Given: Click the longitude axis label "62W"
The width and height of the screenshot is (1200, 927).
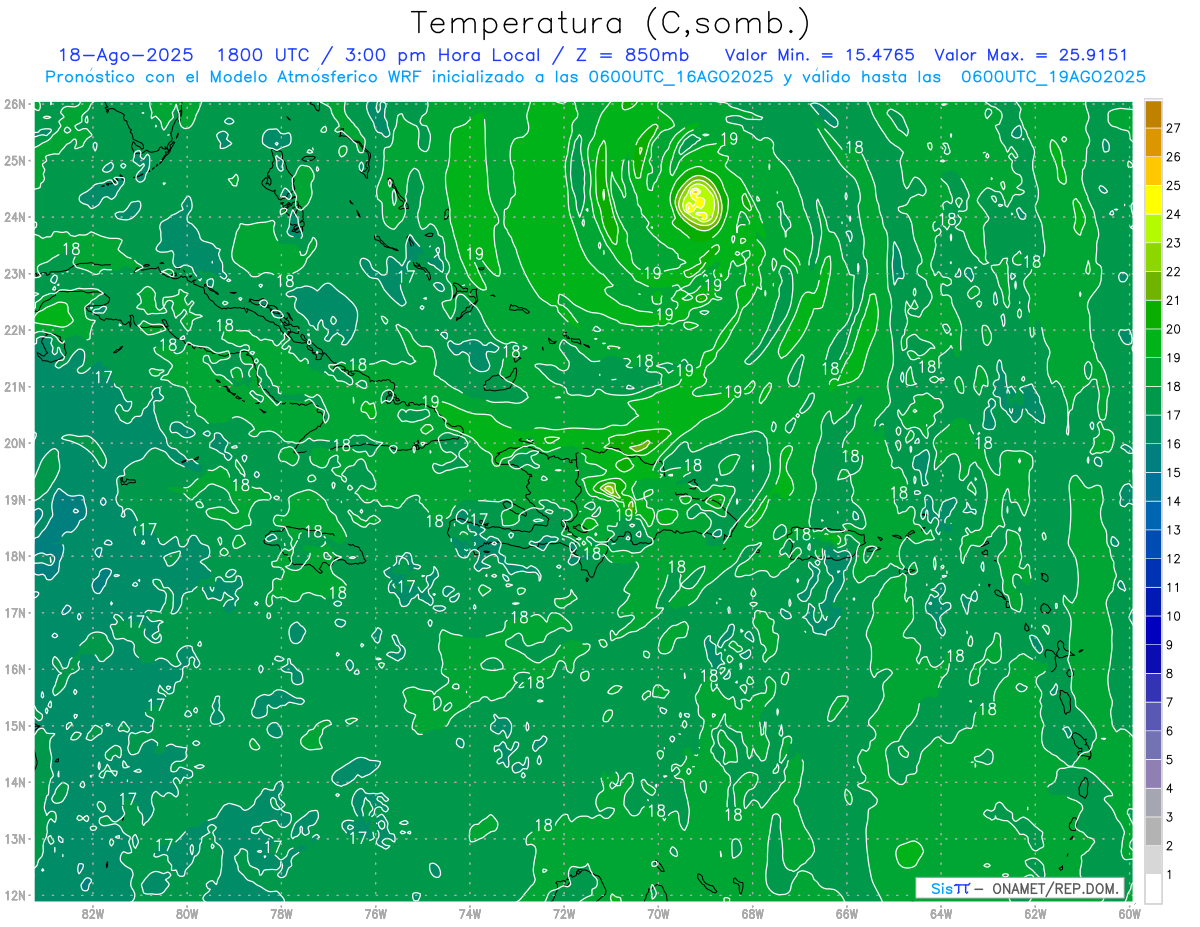Looking at the screenshot, I should 1035,913.
